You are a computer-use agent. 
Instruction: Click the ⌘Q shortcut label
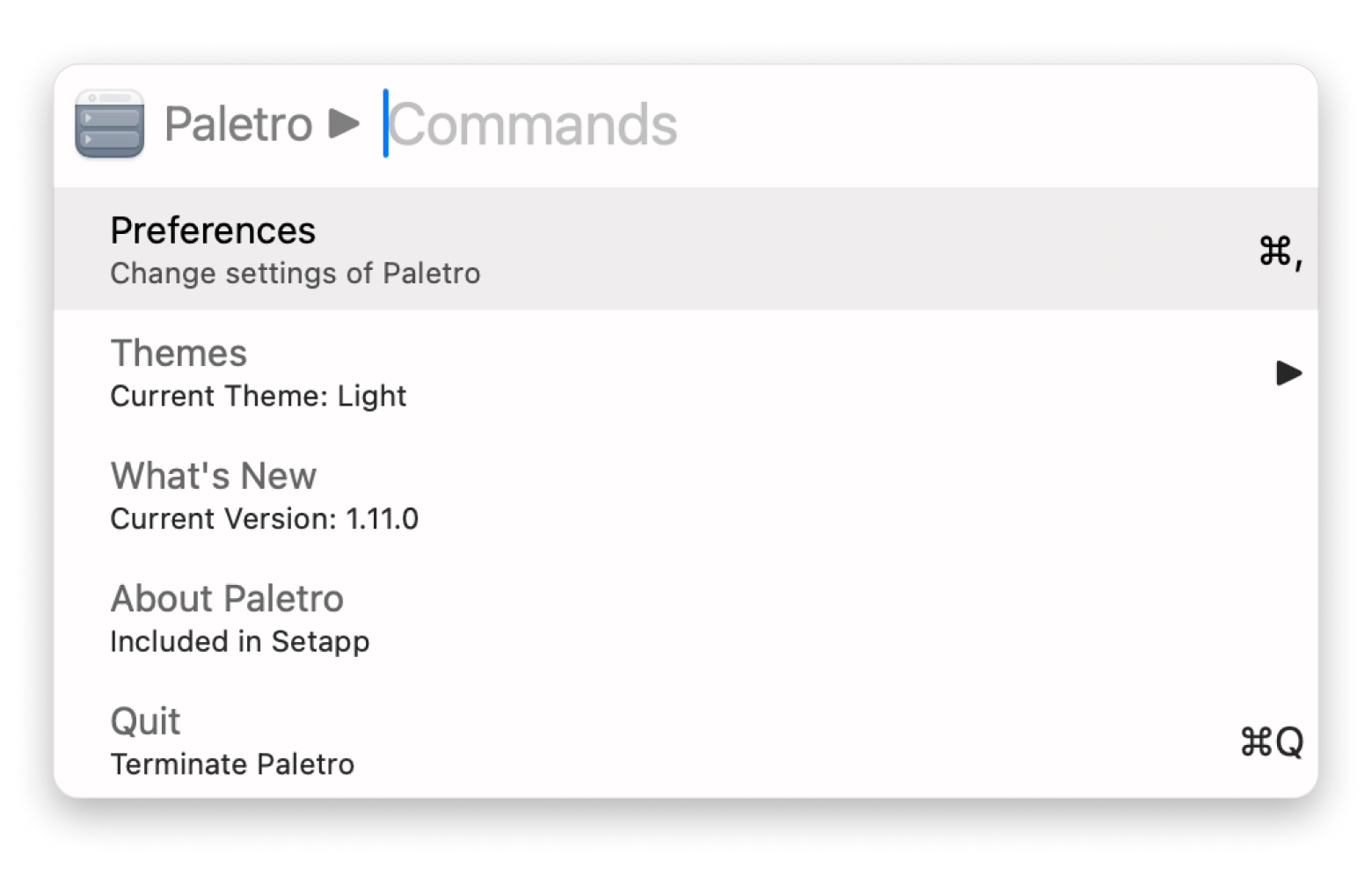tap(1272, 742)
